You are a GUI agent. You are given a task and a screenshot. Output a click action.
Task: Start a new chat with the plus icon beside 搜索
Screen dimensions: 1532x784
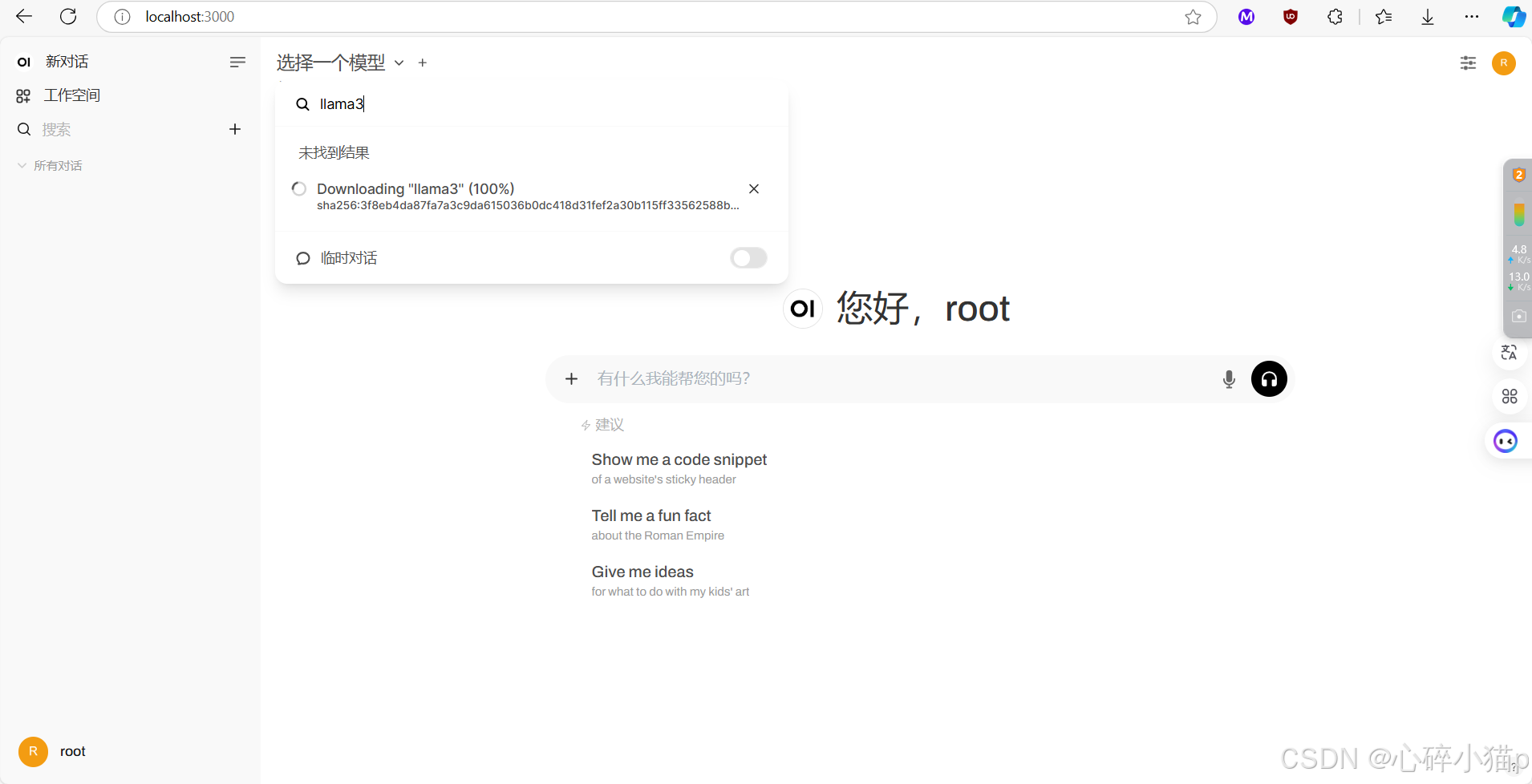pos(235,129)
